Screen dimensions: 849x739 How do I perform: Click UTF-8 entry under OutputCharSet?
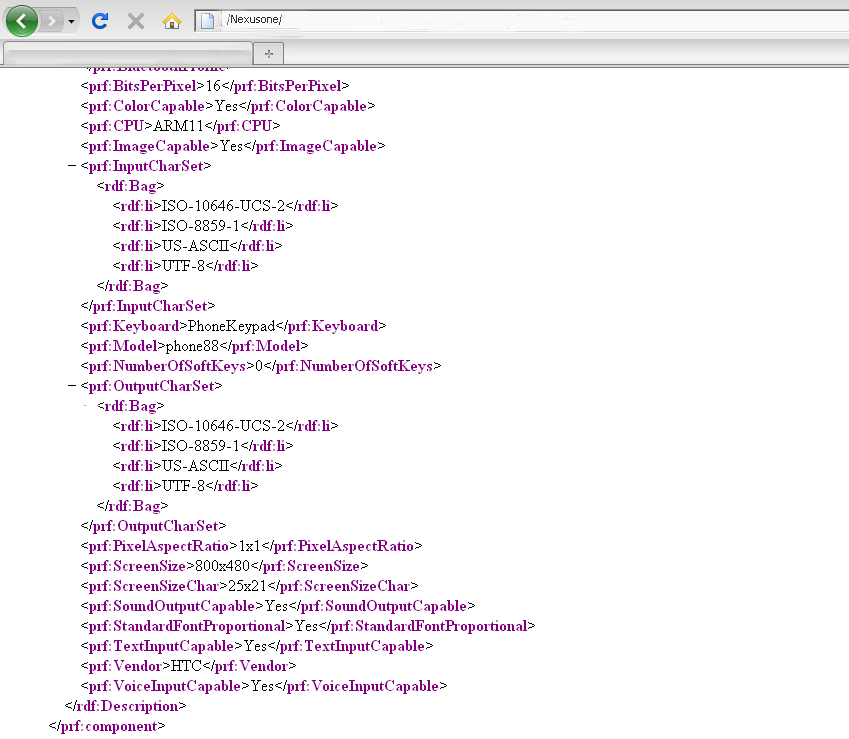click(x=184, y=486)
